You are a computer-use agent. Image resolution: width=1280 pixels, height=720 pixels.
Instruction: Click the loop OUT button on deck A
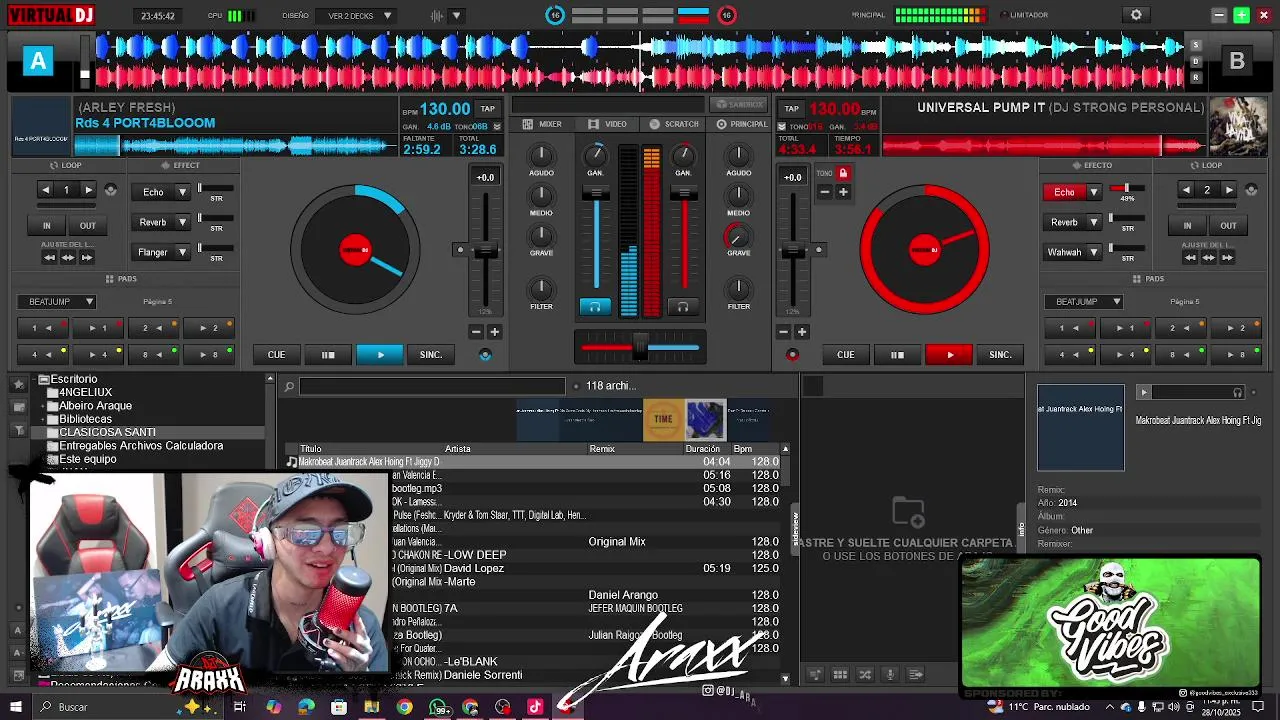88,225
